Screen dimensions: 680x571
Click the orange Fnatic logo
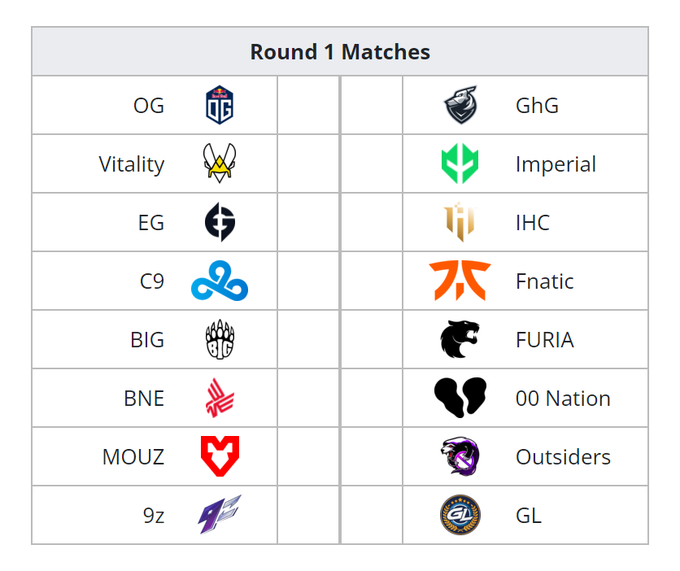[460, 281]
